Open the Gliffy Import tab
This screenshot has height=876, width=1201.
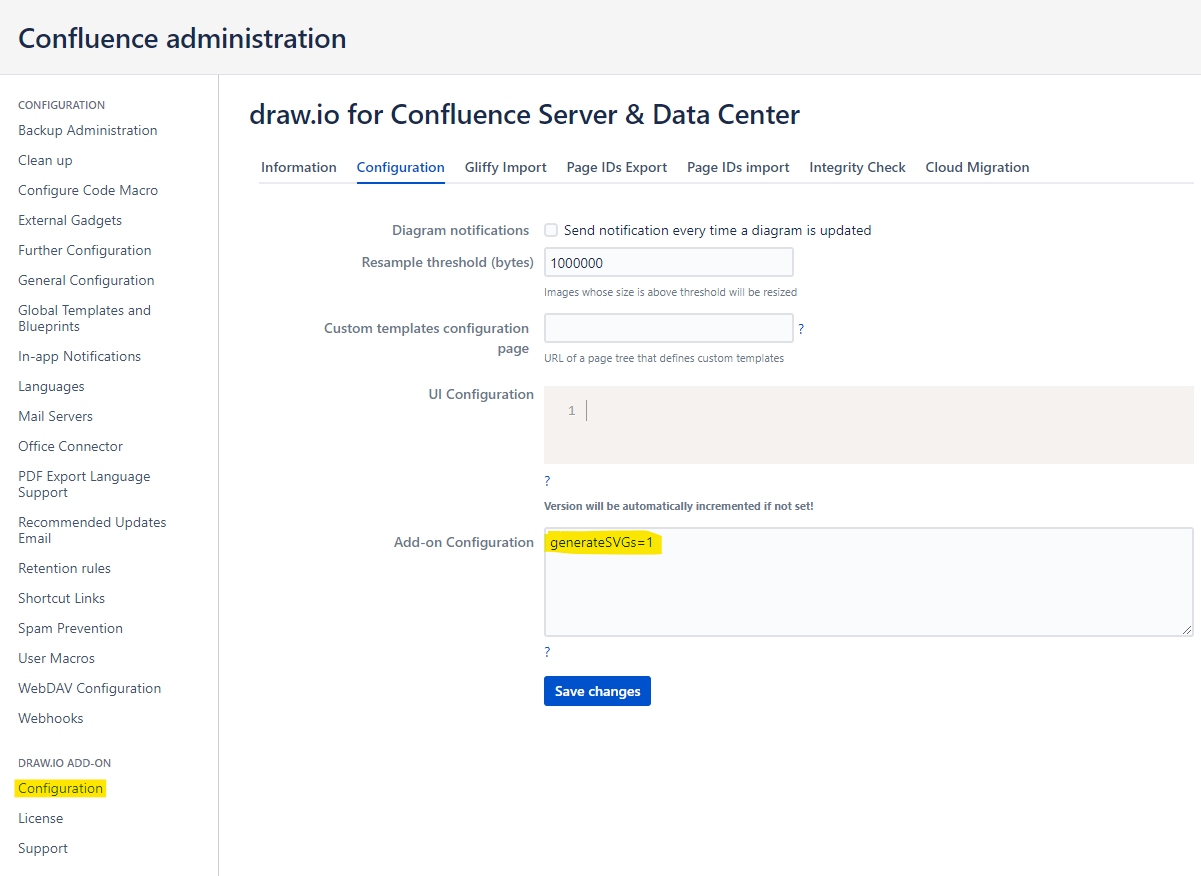505,167
